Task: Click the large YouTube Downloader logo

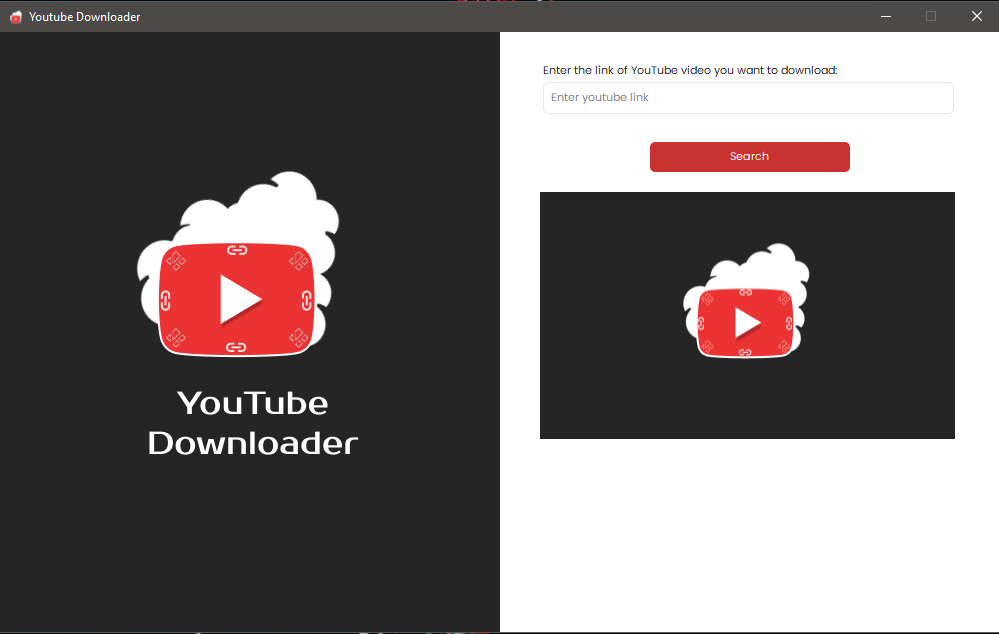Action: point(238,263)
